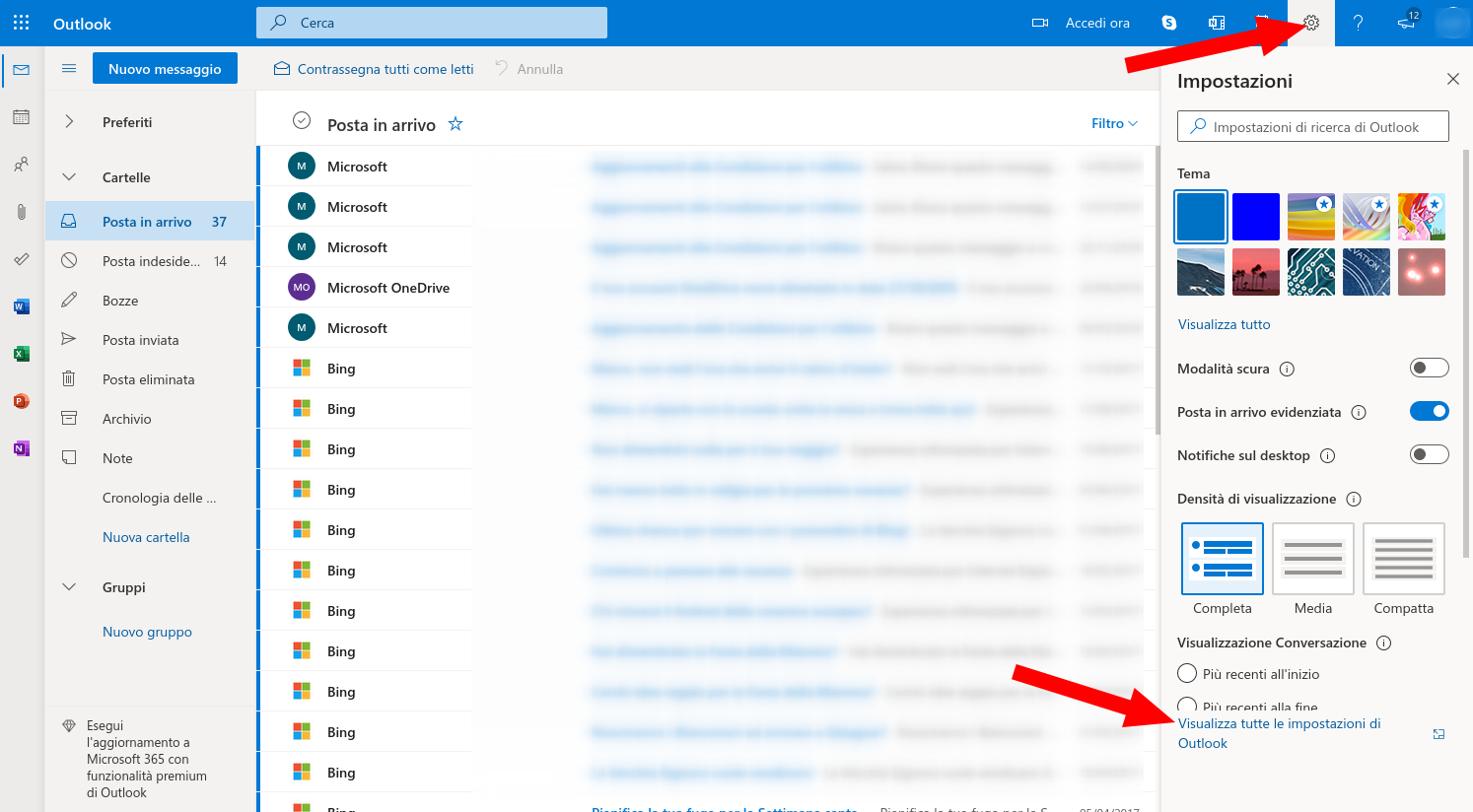Open Visualizza tutte le impostazioni di Outlook

(1279, 733)
